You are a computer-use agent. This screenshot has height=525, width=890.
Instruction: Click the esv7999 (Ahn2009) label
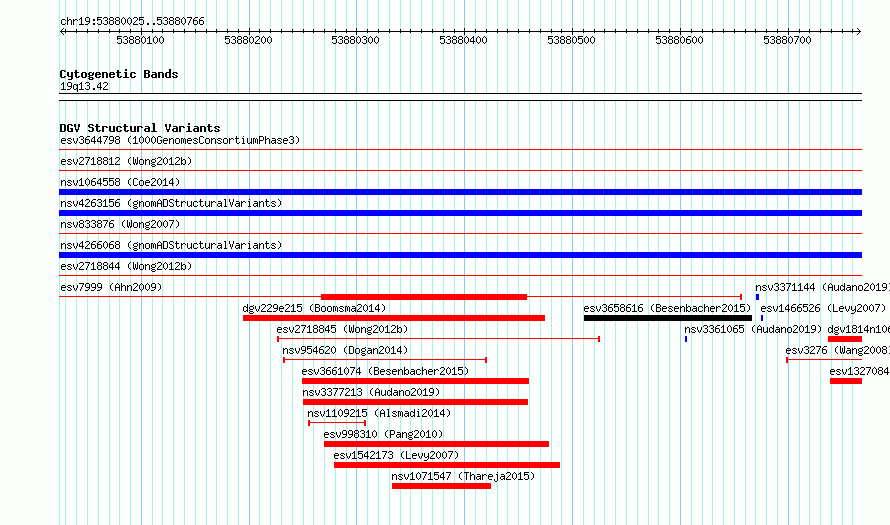pyautogui.click(x=111, y=287)
